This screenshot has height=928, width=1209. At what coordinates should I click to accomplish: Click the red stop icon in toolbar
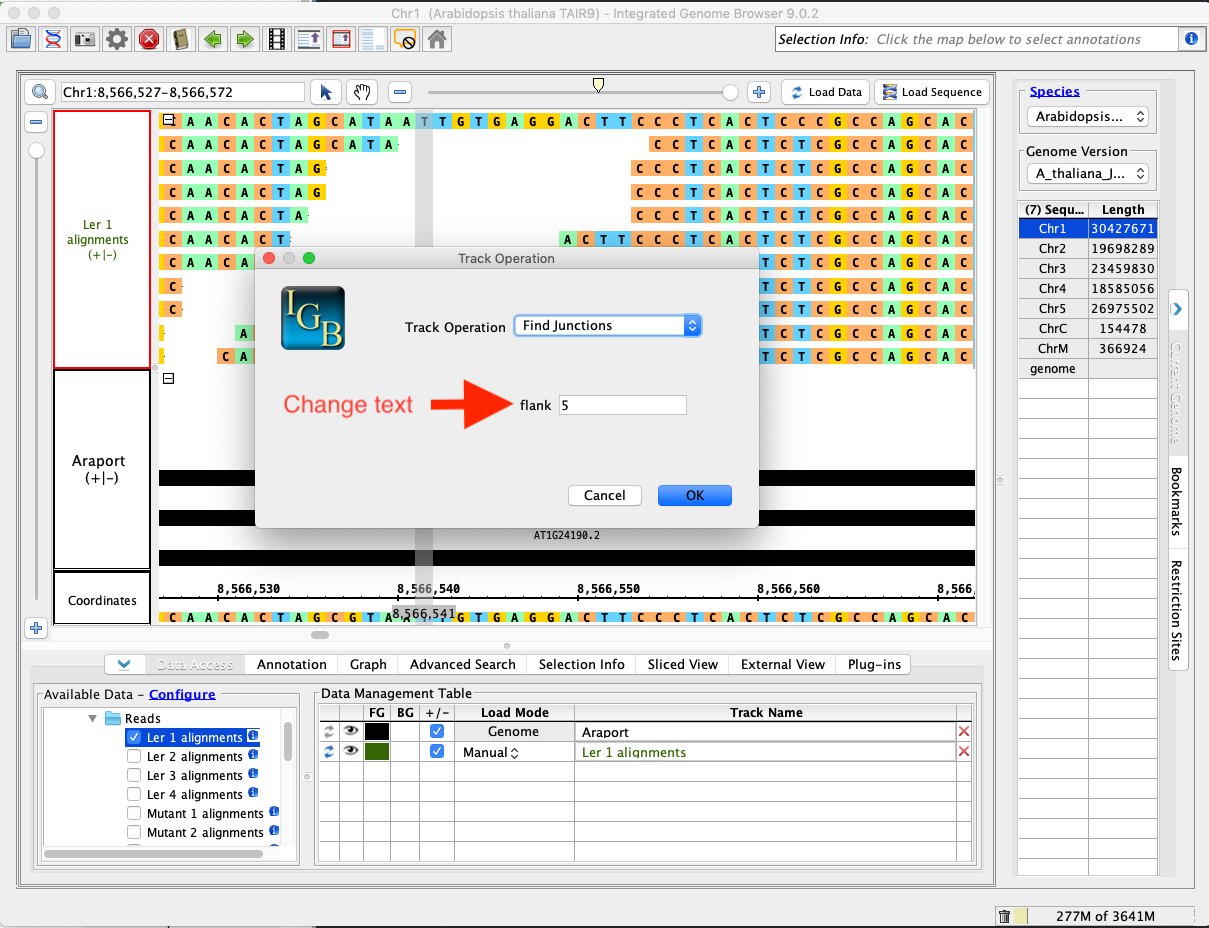tap(149, 39)
